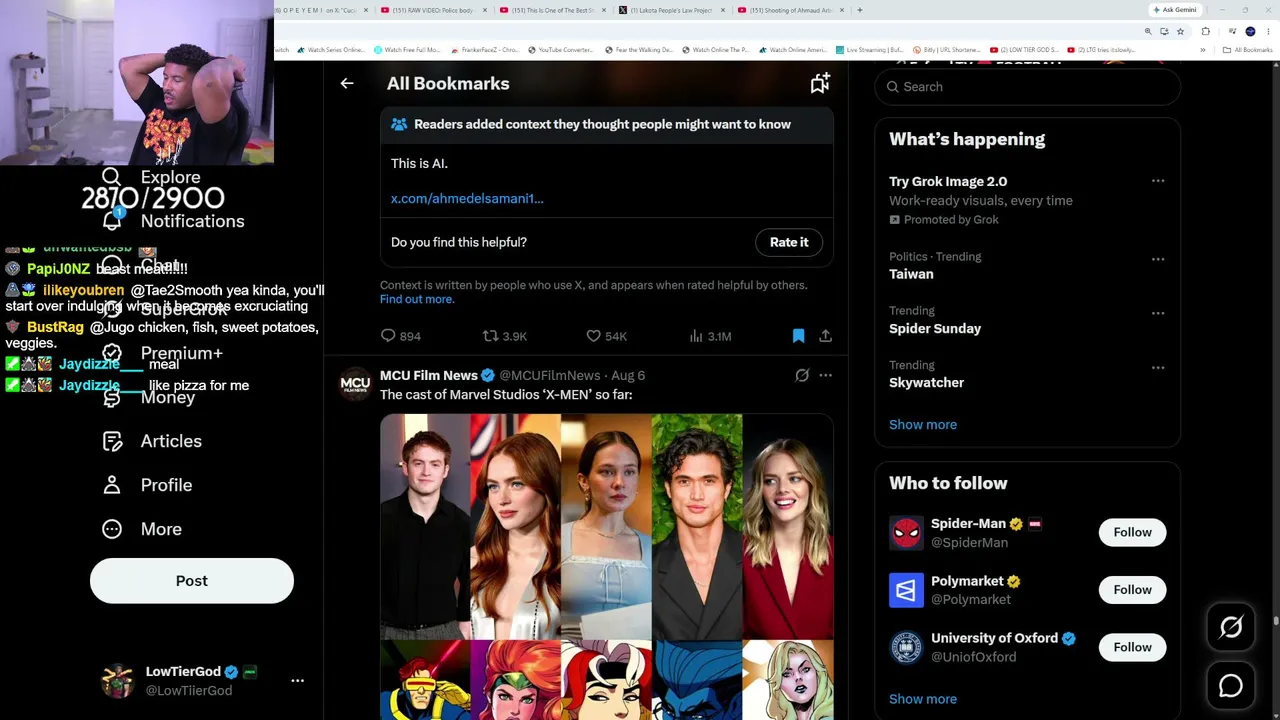The height and width of the screenshot is (720, 1280).
Task: Open the Aug 6 post timestamp
Action: click(628, 375)
